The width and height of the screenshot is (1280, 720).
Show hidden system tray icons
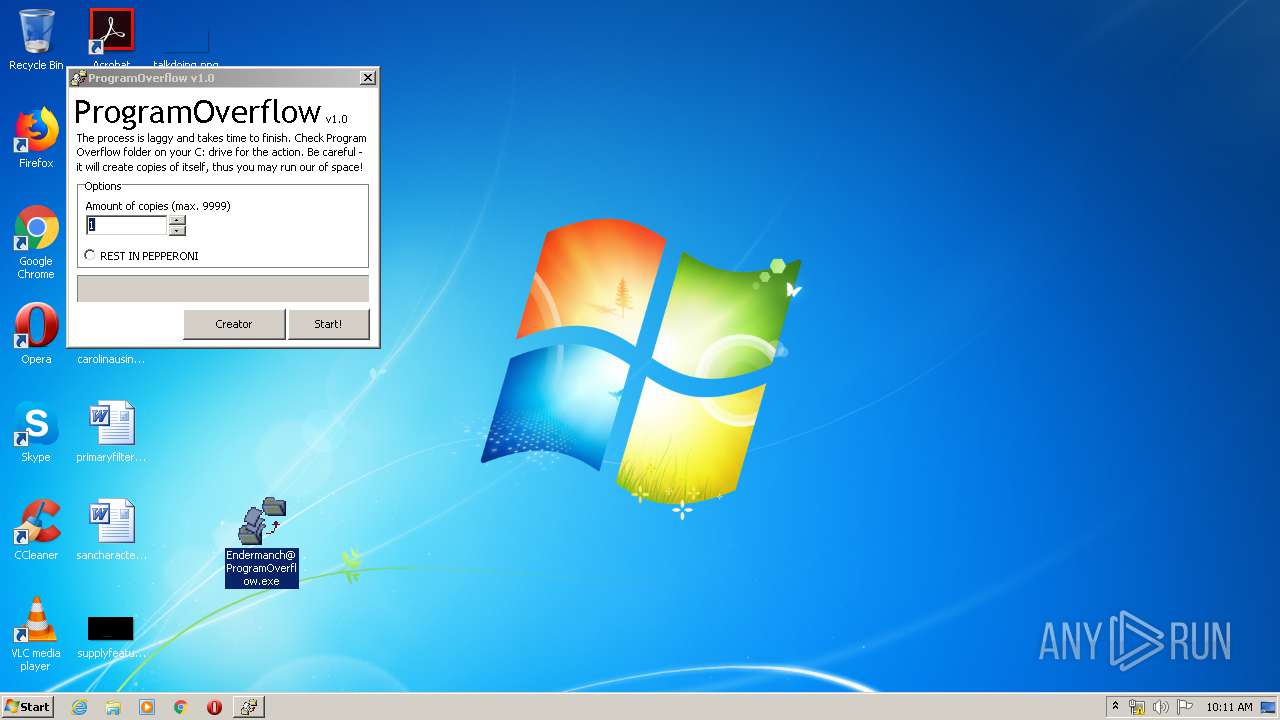coord(1116,707)
